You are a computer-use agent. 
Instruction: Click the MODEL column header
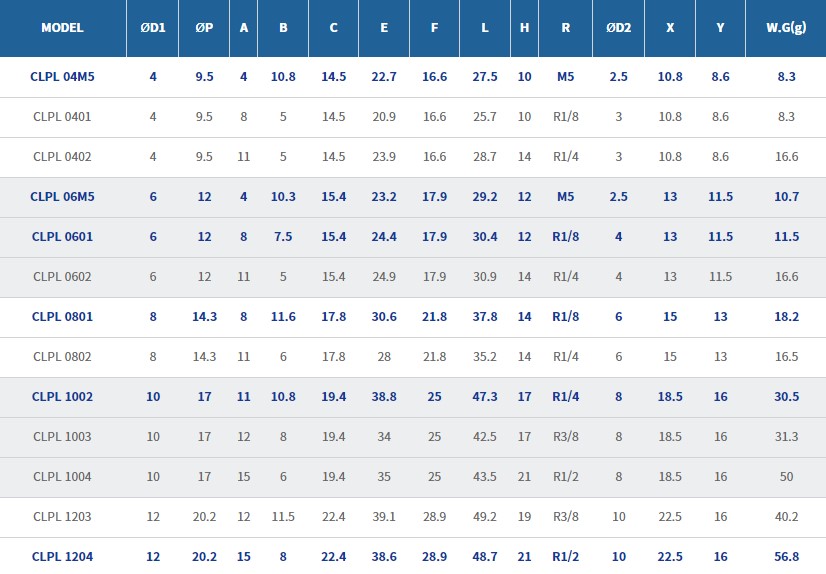[x=62, y=28]
